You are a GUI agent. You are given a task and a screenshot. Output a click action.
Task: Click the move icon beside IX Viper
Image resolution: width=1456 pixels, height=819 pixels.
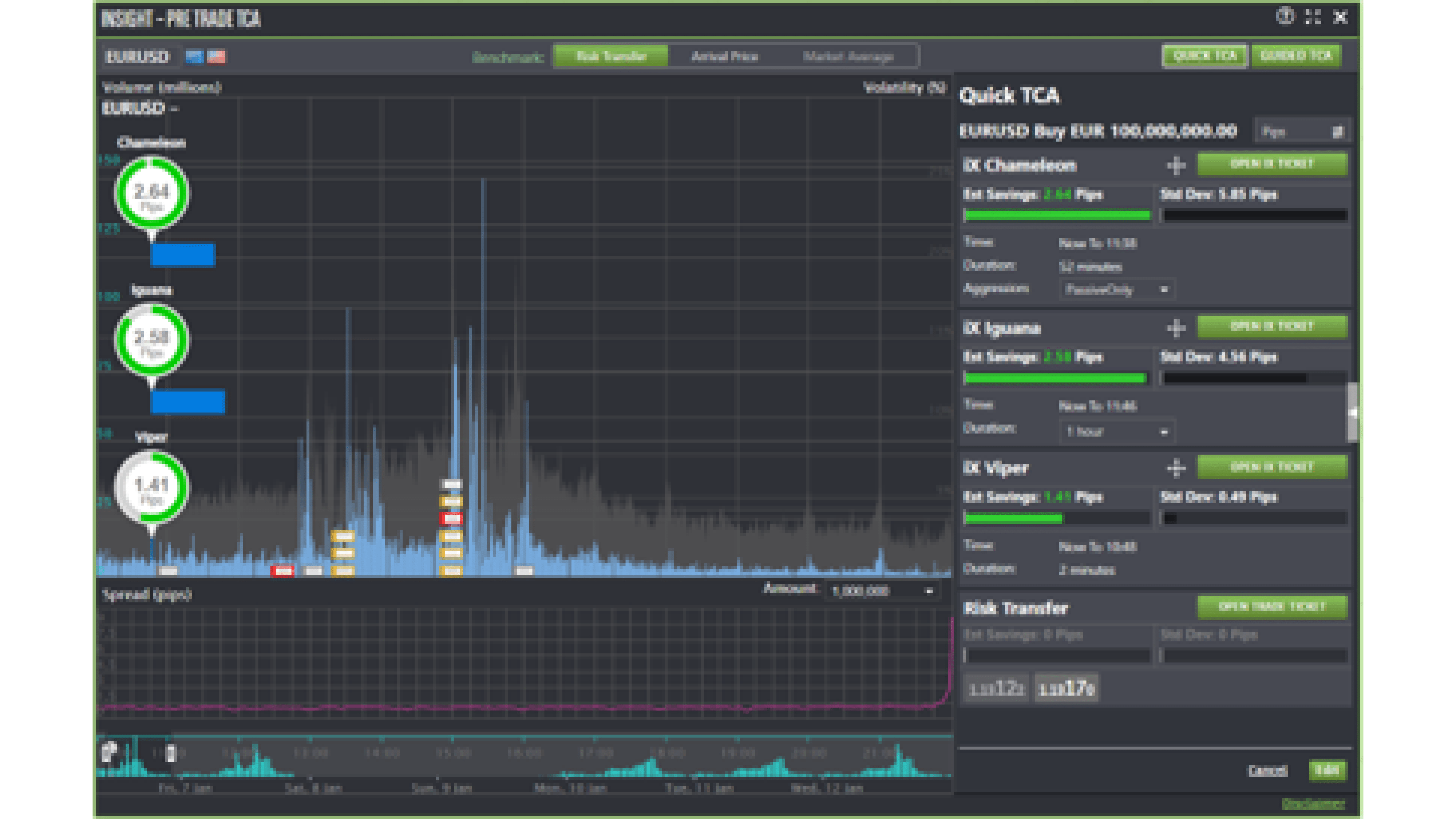1176,468
